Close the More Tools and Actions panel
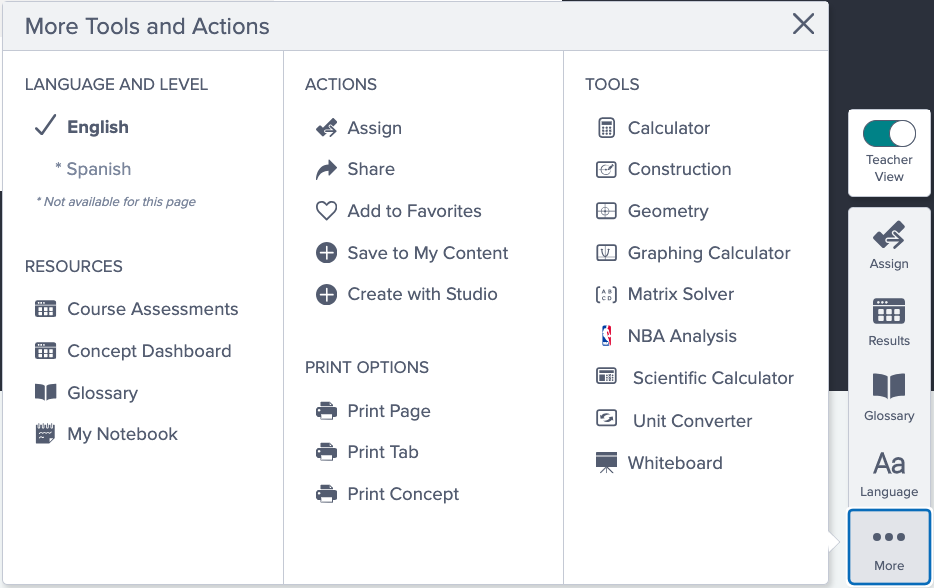Screen dimensions: 934x588 point(803,24)
